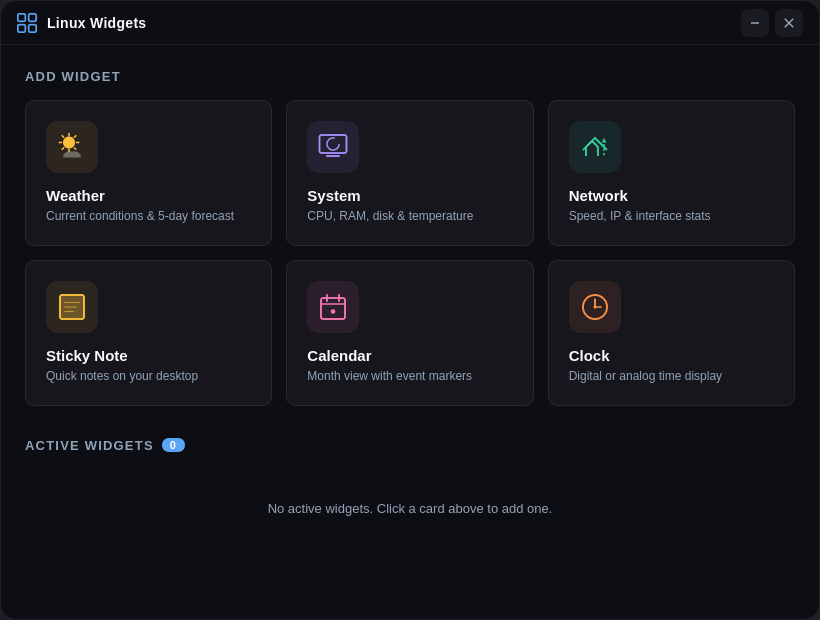The height and width of the screenshot is (620, 820).
Task: Click 'Speed, IP & interface stats' text
Action: (640, 216)
